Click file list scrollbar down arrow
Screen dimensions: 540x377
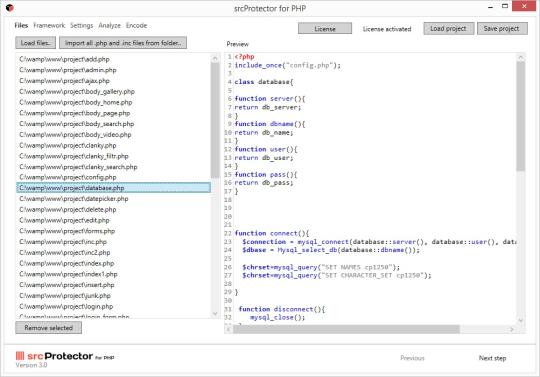tap(215, 314)
